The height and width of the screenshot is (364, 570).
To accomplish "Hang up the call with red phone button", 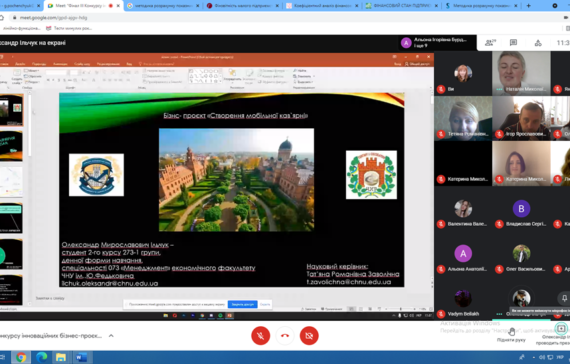I will click(x=285, y=335).
